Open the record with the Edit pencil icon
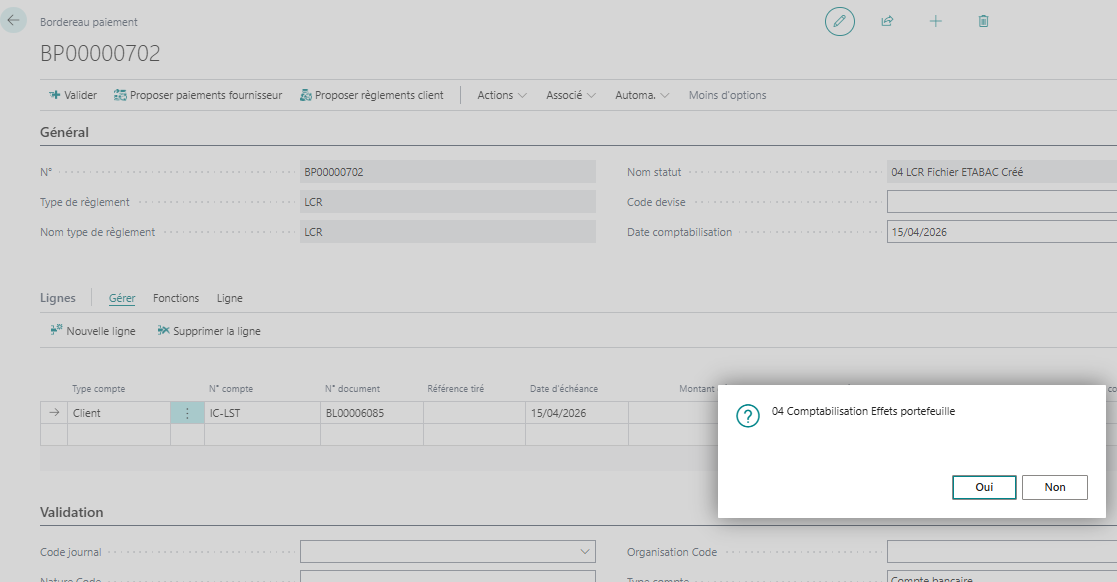1117x582 pixels. [x=839, y=21]
